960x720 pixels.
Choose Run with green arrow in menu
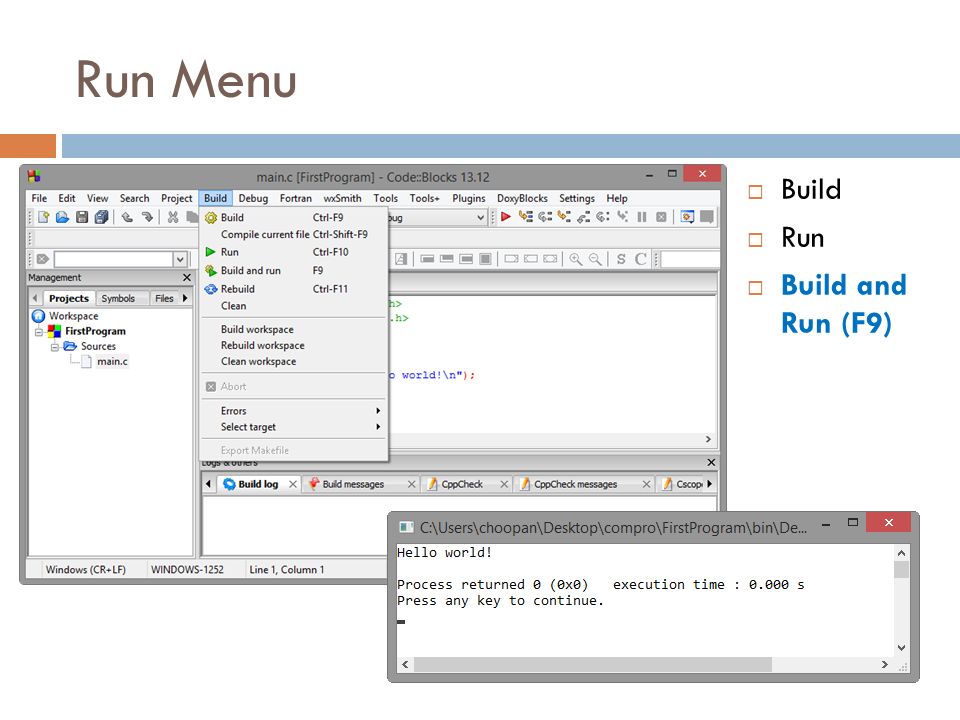294,252
